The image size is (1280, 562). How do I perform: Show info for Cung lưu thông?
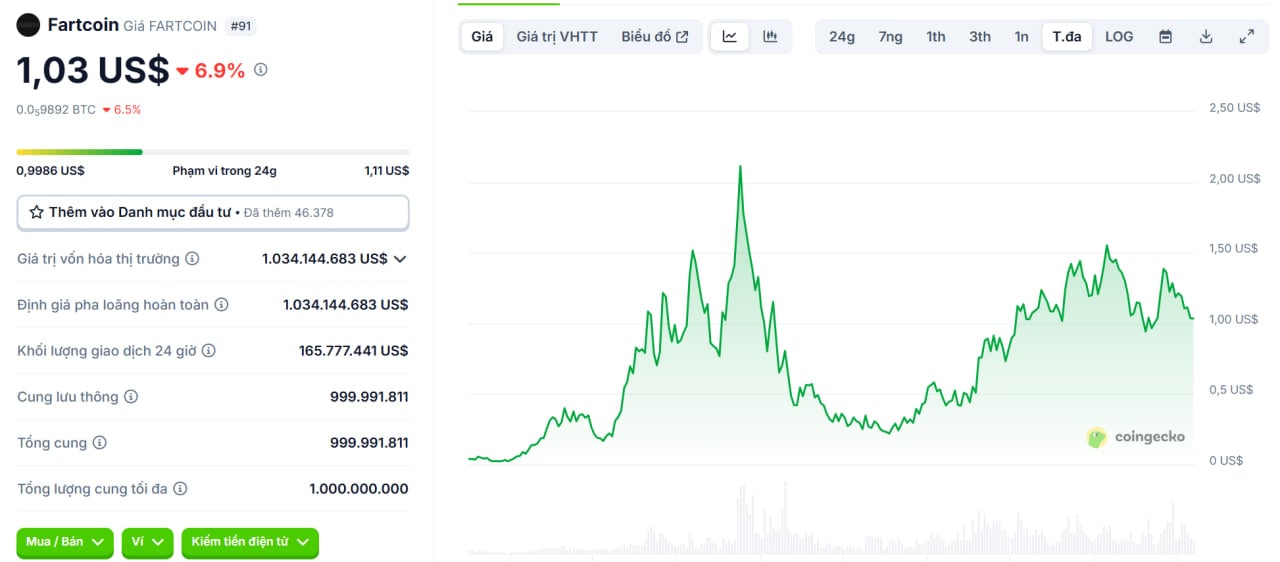(x=131, y=397)
